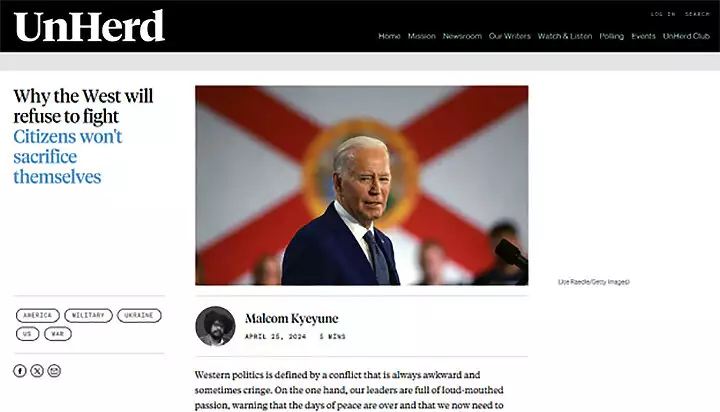Open Malcom Kyeyune's author avatar
Image resolution: width=720 pixels, height=412 pixels.
pos(215,326)
